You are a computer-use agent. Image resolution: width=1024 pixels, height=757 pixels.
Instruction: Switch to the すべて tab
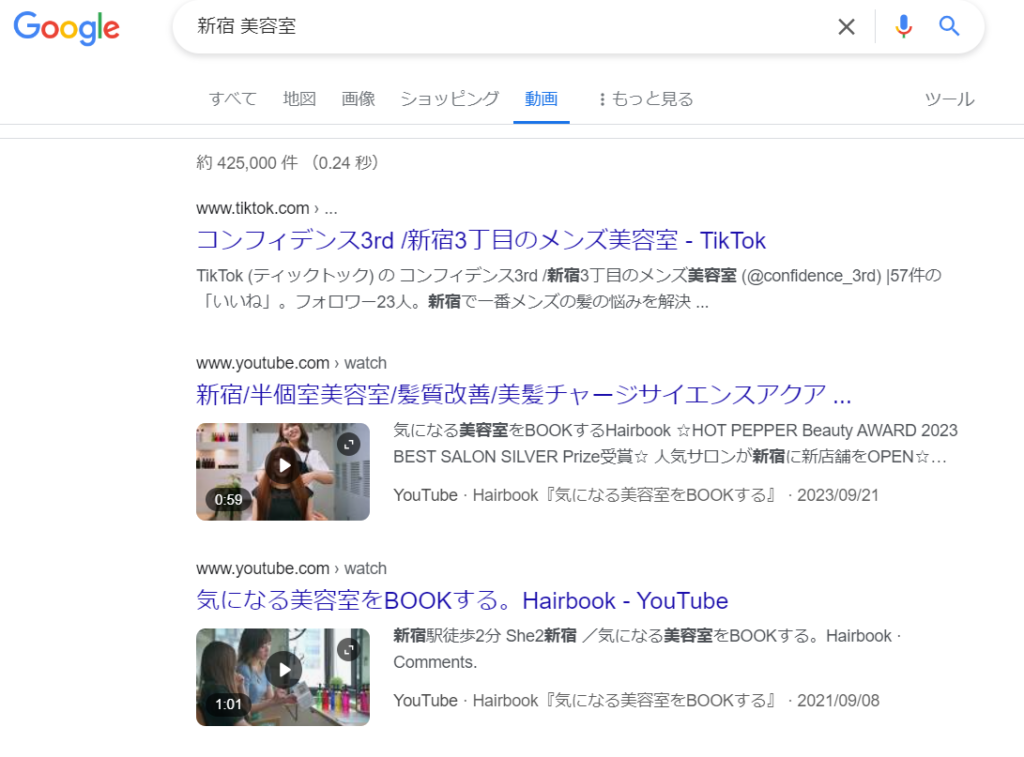[232, 99]
